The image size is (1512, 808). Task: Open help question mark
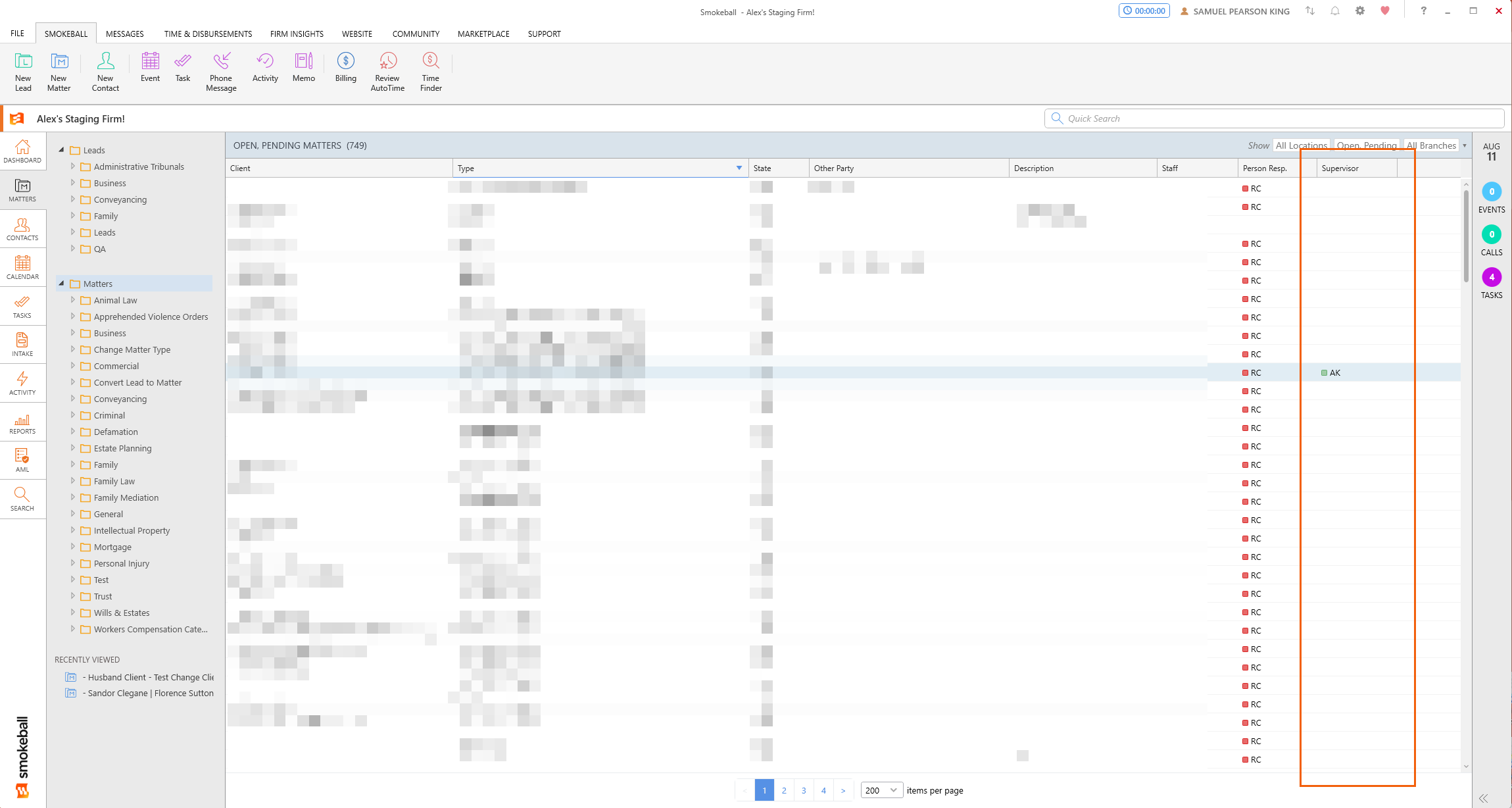[x=1423, y=11]
